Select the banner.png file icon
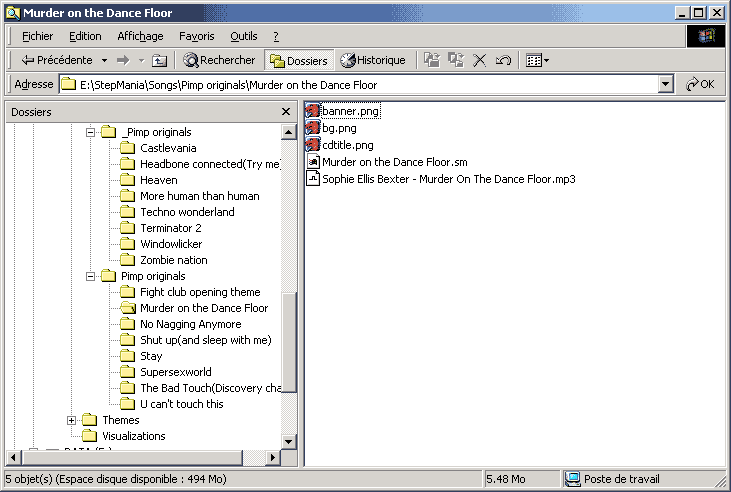Screen dimensions: 731x492 [x=312, y=111]
